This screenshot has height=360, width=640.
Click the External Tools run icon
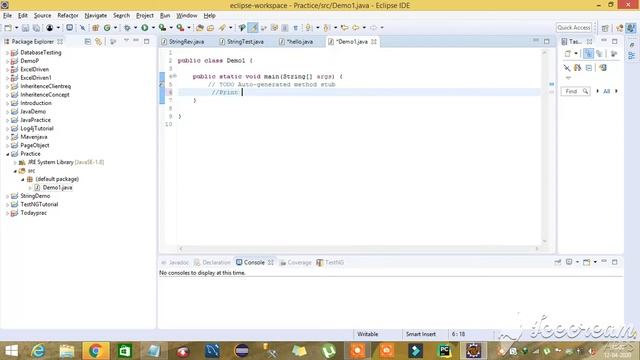180,28
